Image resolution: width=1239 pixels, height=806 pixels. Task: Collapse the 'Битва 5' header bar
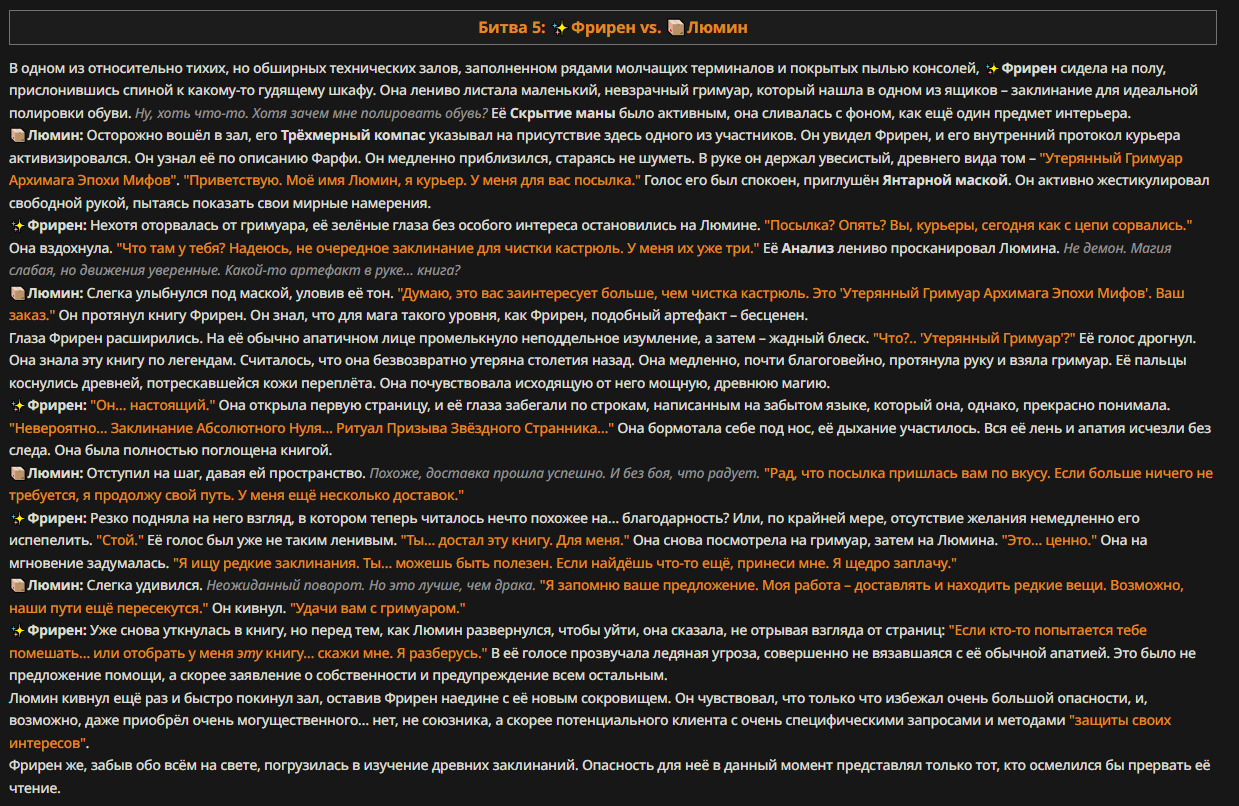(x=612, y=27)
